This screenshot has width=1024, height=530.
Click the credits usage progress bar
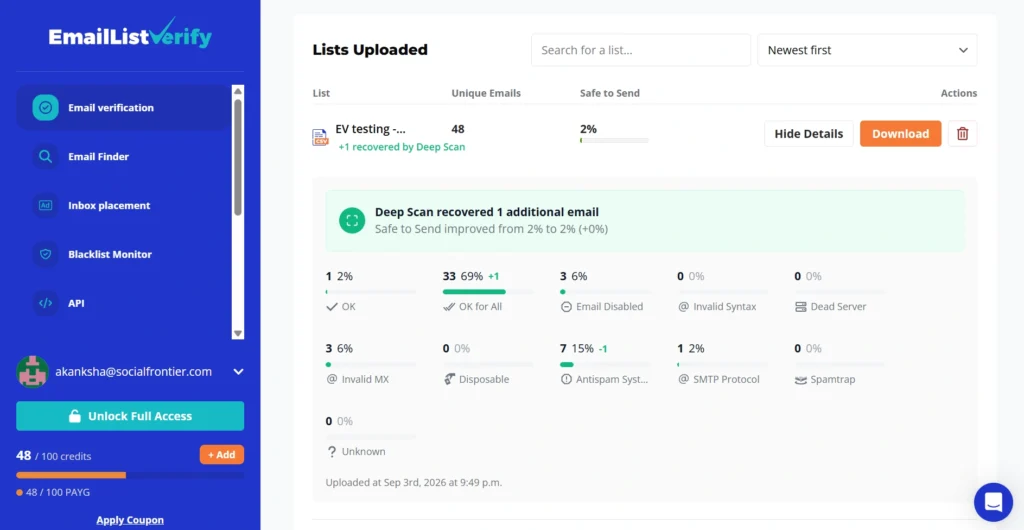pos(130,475)
